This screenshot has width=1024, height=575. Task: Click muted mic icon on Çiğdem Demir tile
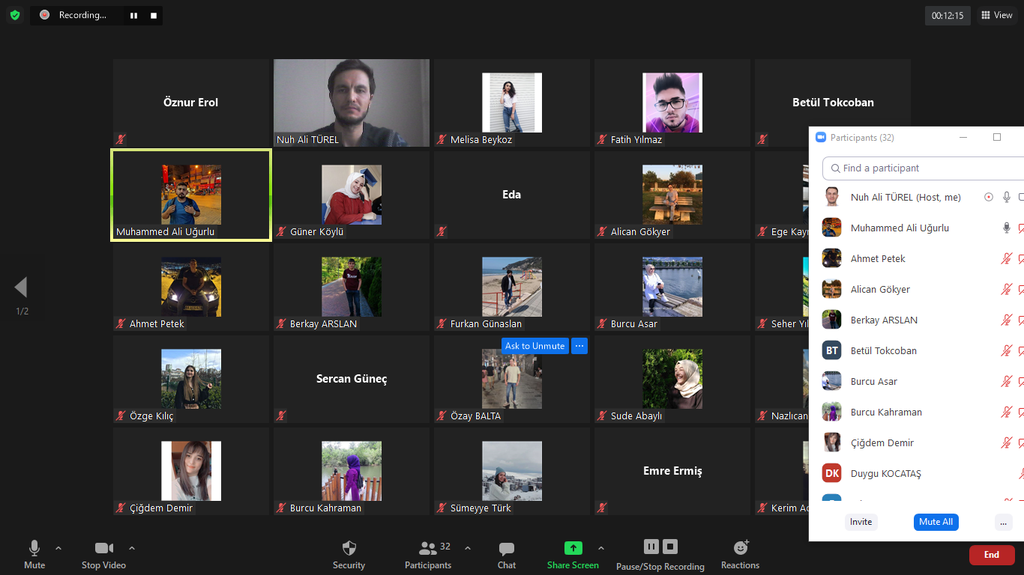tap(121, 508)
